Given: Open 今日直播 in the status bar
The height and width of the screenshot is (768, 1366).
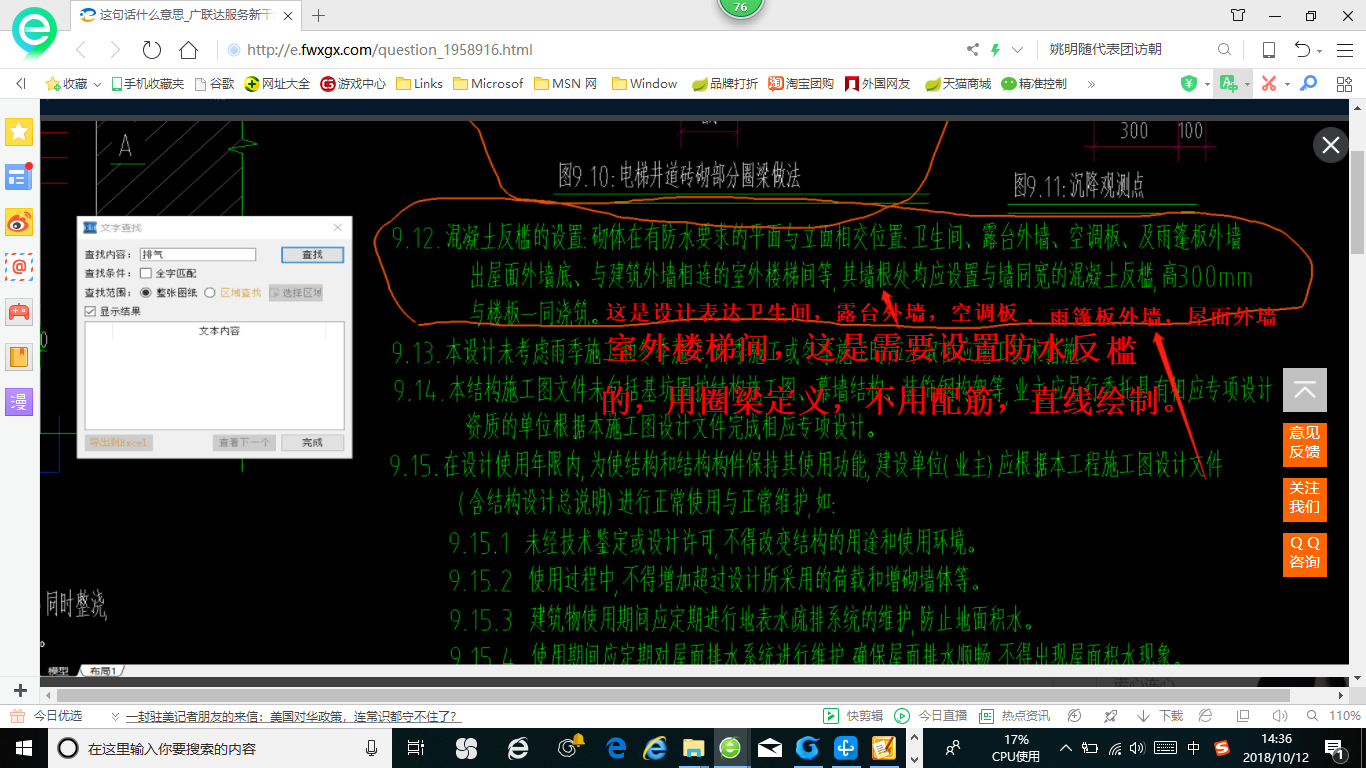Looking at the screenshot, I should tap(931, 716).
